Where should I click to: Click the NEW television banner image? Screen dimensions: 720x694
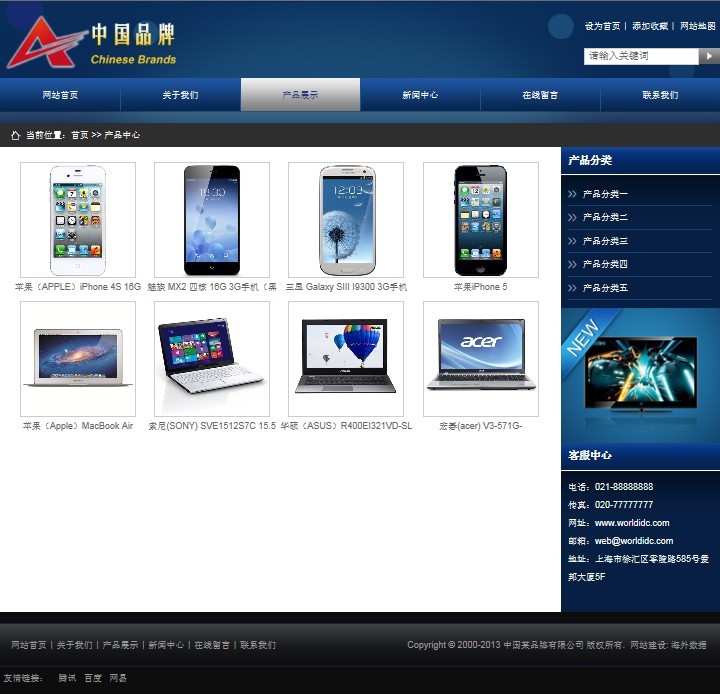pyautogui.click(x=641, y=375)
